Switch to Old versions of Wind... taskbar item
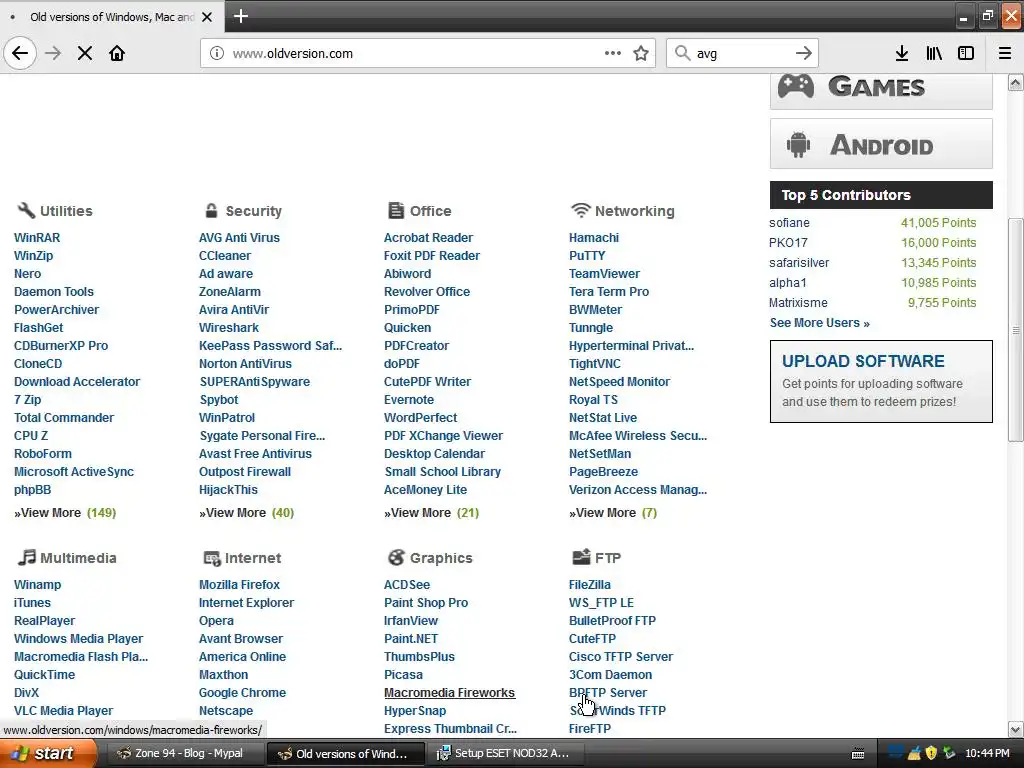The width and height of the screenshot is (1024, 768). click(x=345, y=754)
